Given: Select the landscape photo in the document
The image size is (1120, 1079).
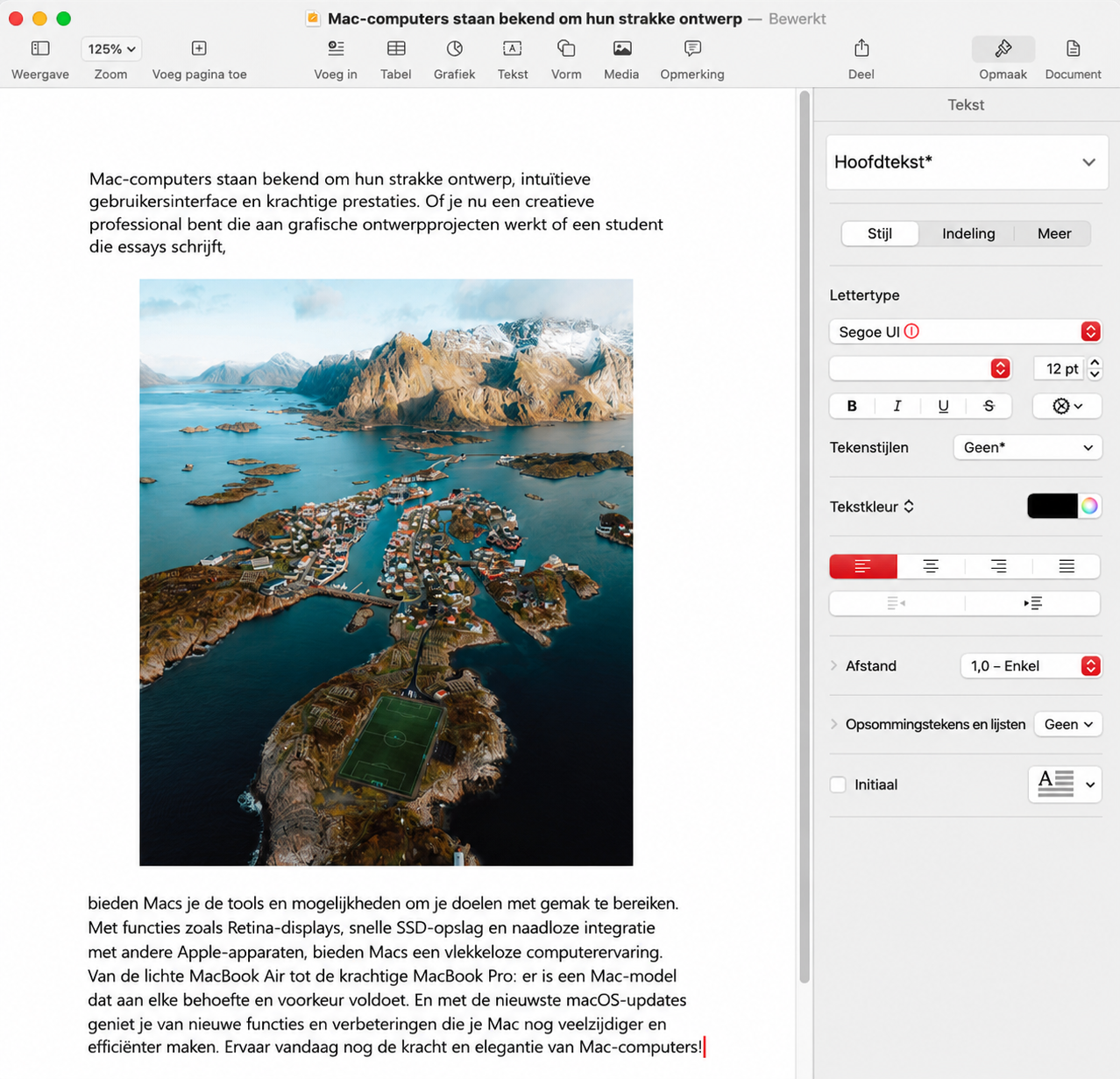Looking at the screenshot, I should point(386,572).
